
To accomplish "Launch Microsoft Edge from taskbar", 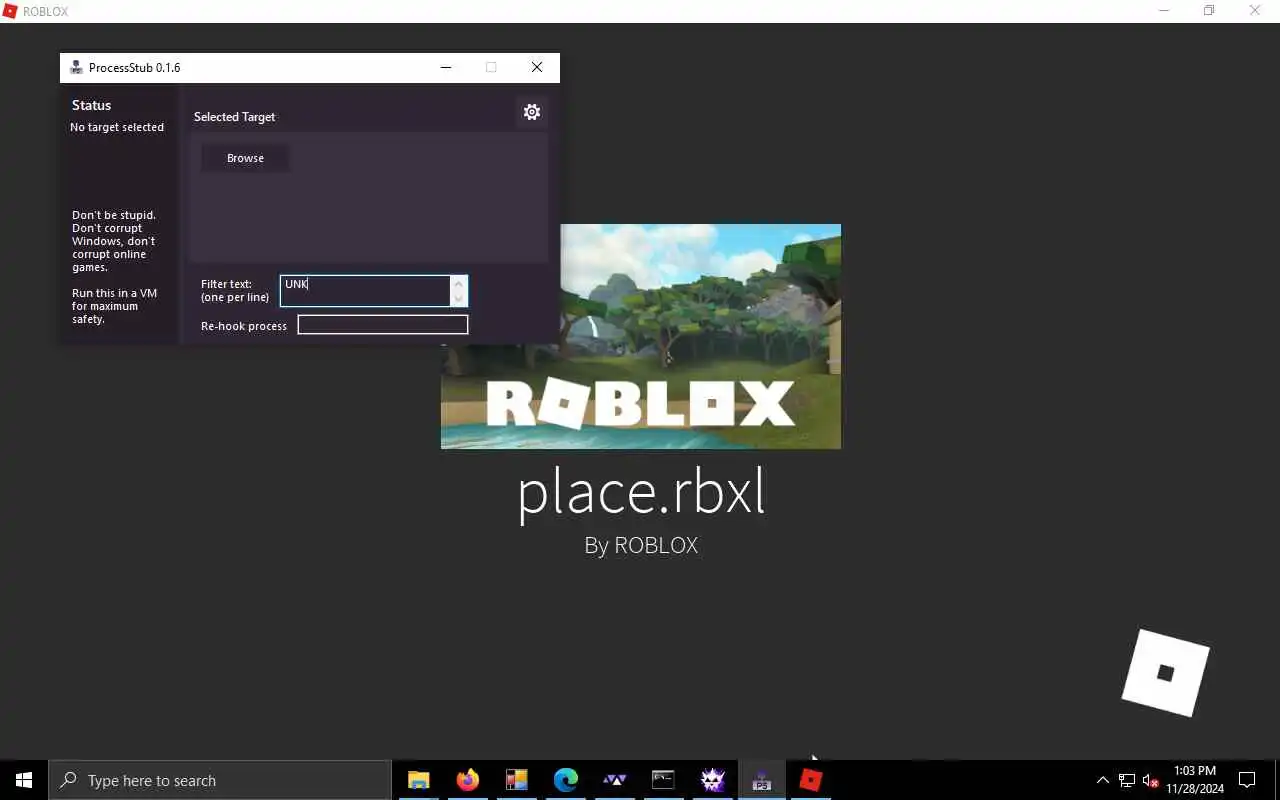I will point(565,780).
